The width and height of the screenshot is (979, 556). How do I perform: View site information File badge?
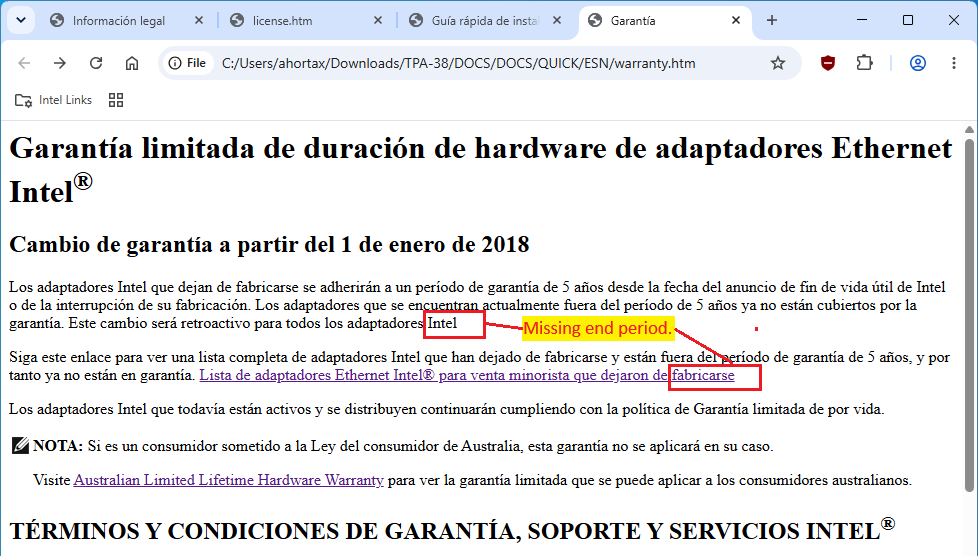pyautogui.click(x=187, y=63)
